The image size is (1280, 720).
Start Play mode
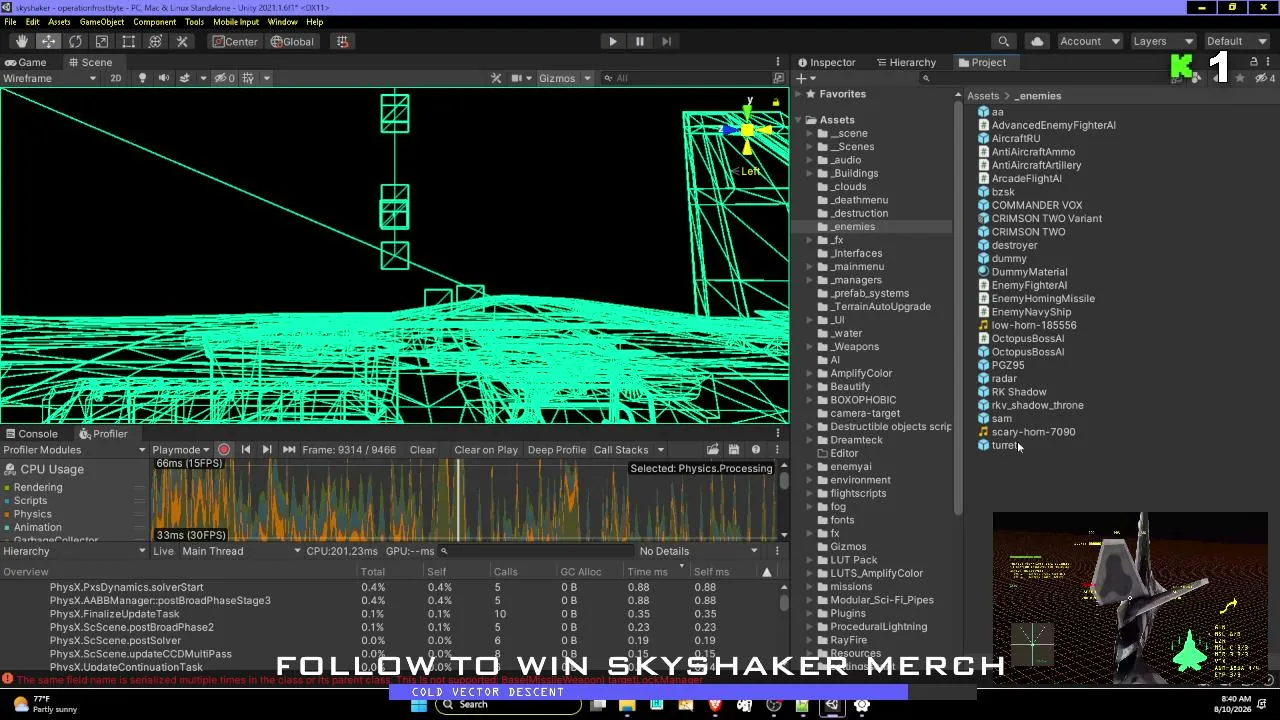pos(613,41)
